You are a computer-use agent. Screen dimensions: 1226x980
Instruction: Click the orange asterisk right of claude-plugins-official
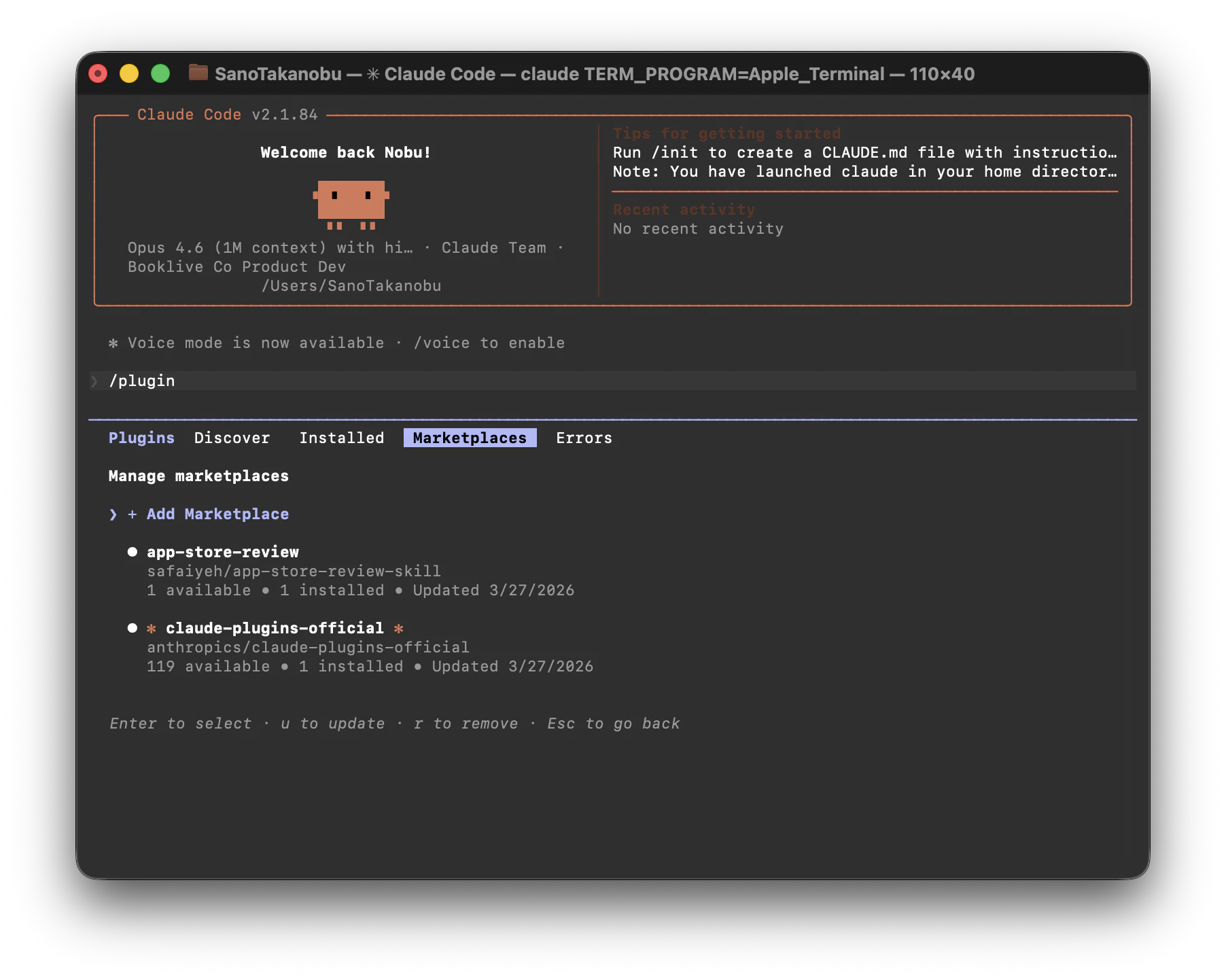point(399,628)
